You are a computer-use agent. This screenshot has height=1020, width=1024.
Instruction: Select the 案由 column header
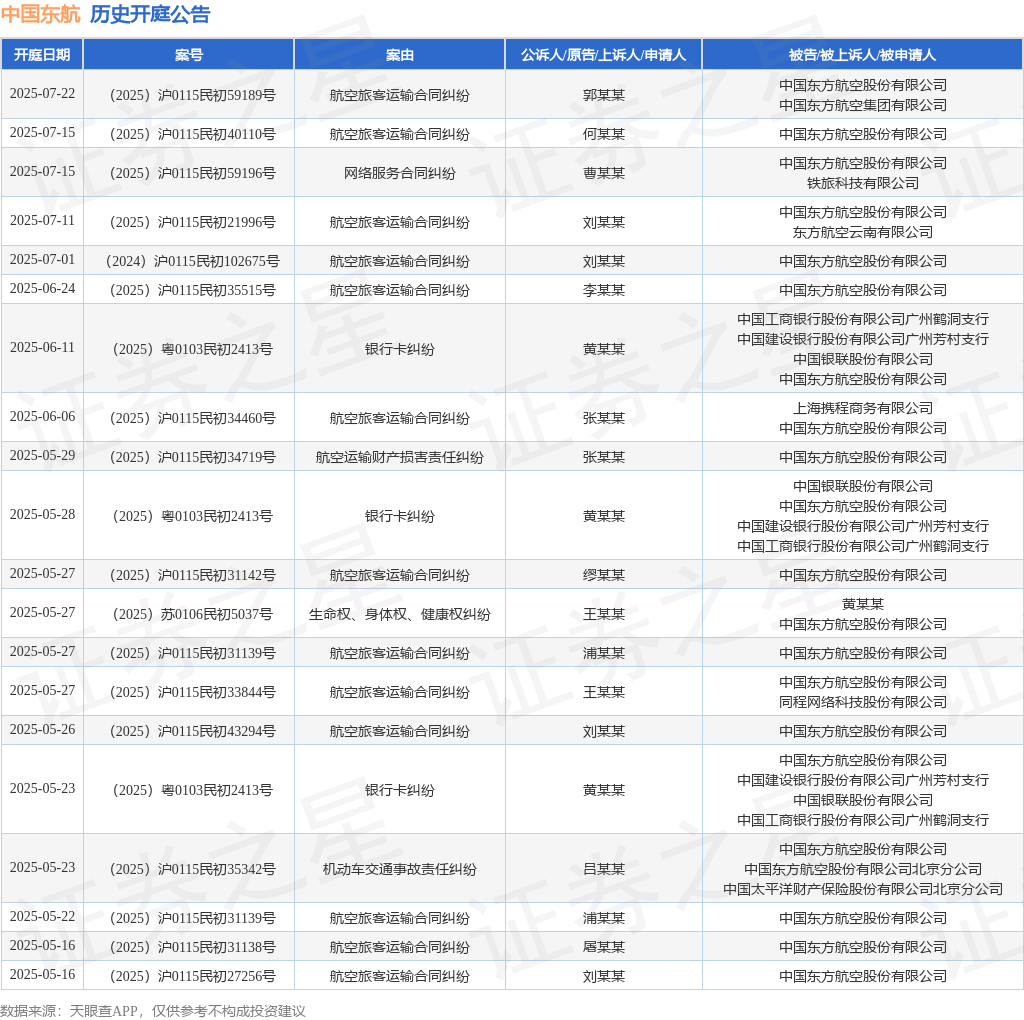point(400,55)
